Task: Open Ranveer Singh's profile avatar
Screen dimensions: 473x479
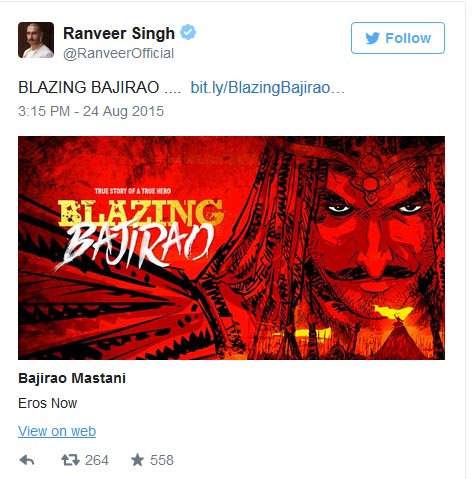Action: tap(36, 40)
